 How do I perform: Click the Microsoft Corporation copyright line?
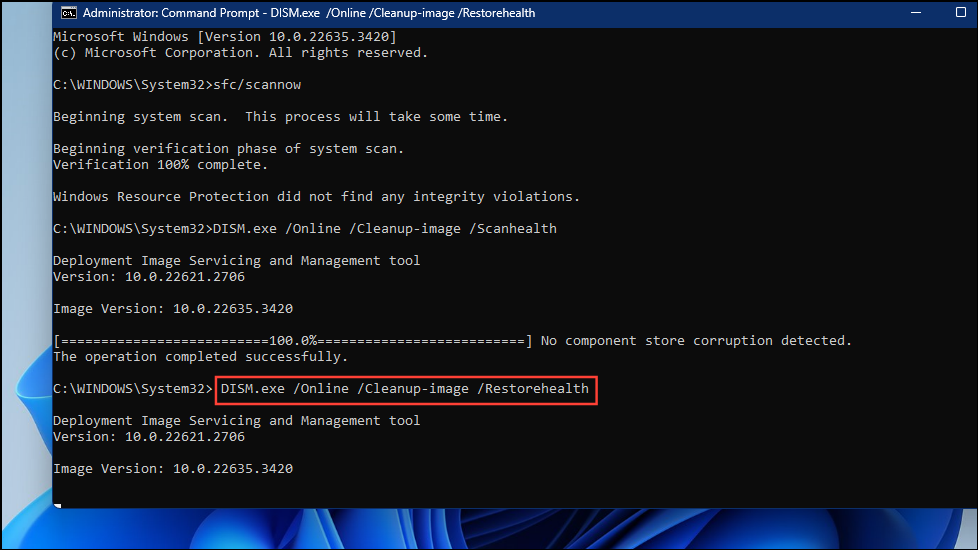click(x=240, y=52)
